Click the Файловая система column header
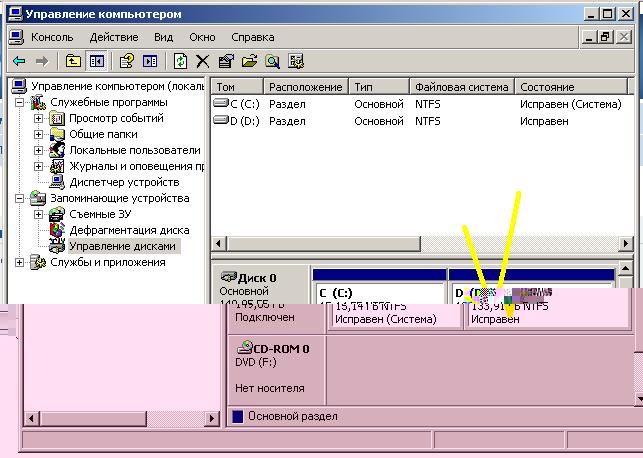The height and width of the screenshot is (458, 643). click(460, 87)
